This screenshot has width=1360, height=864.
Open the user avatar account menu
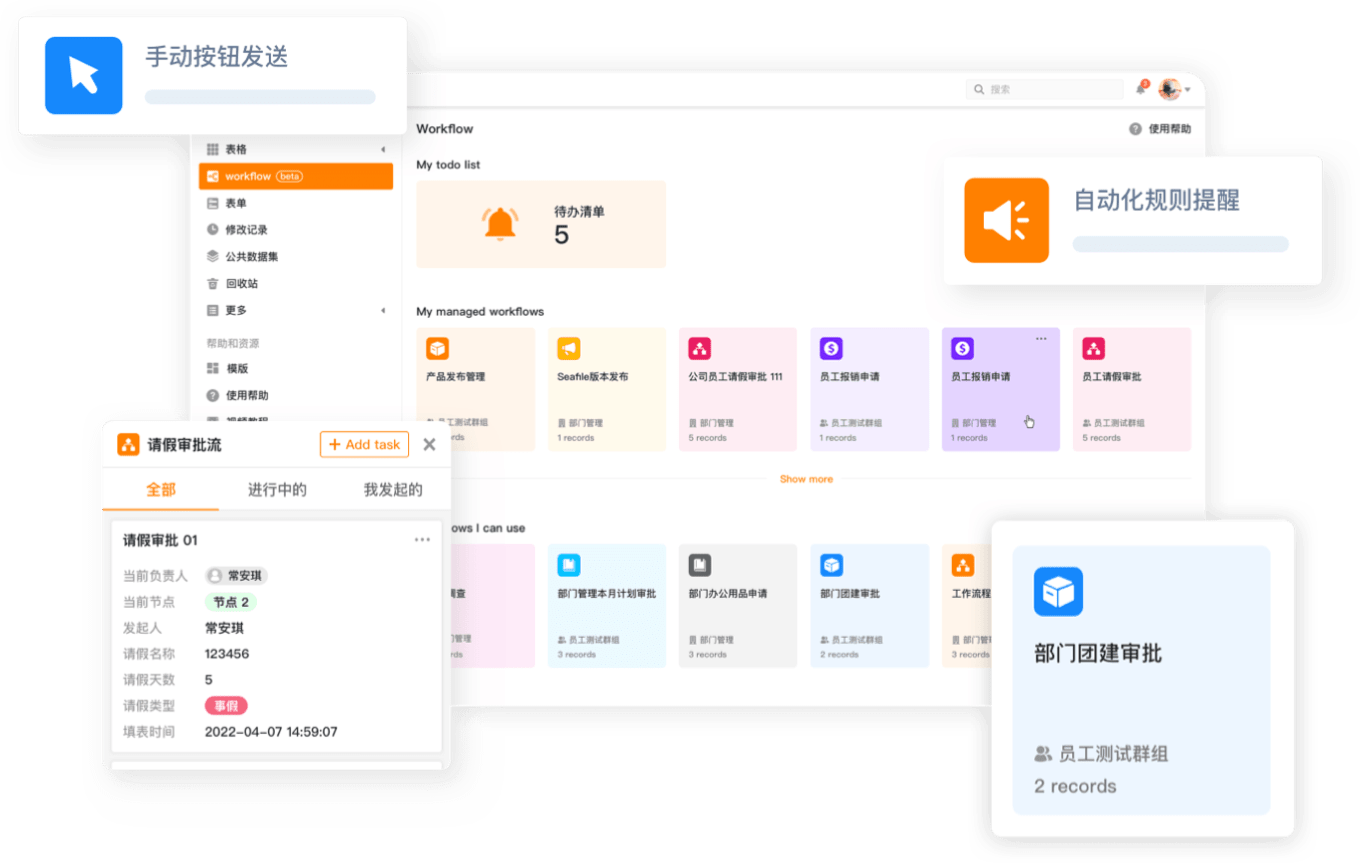point(1171,89)
